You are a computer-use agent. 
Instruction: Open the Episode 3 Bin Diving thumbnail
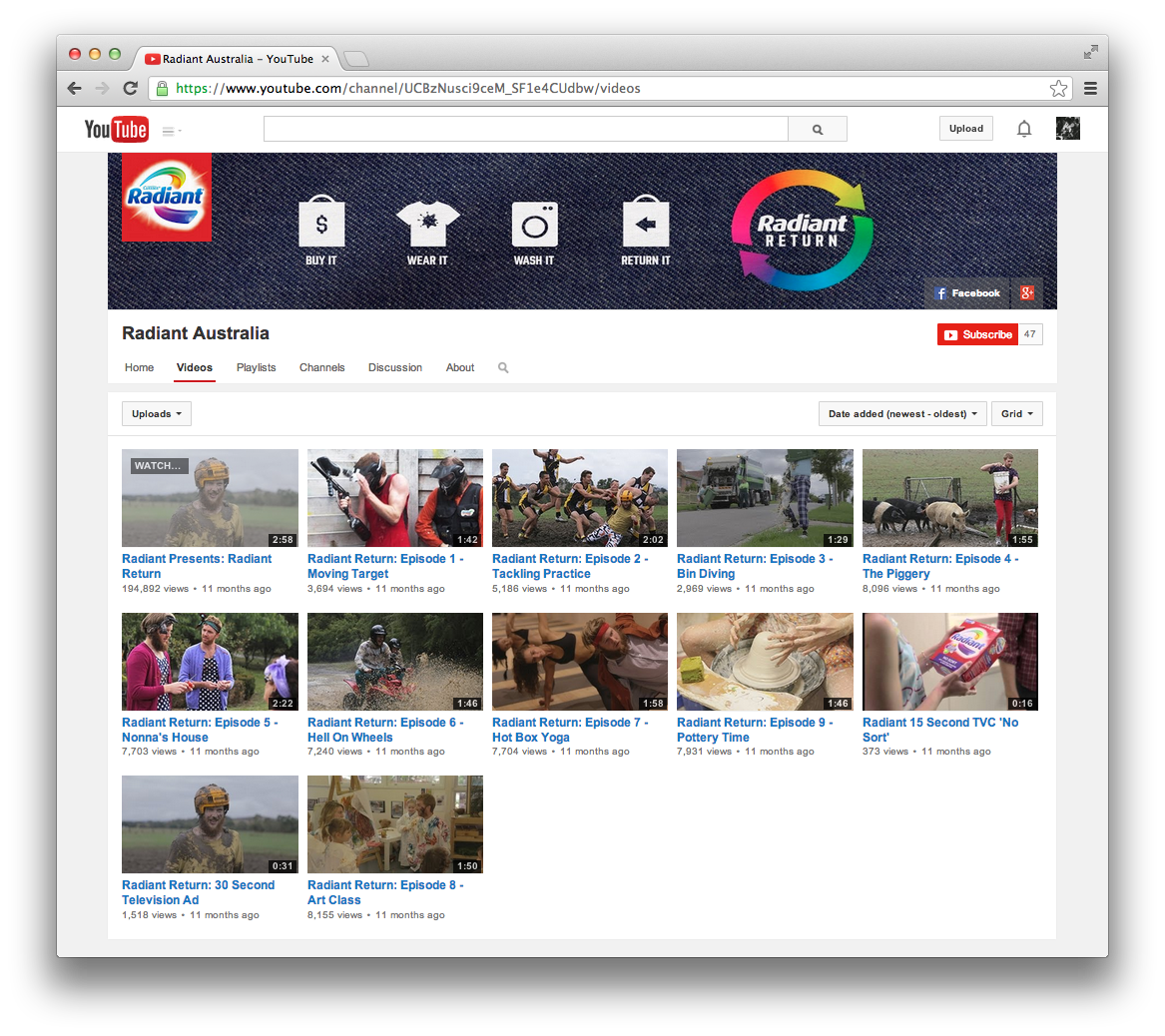point(765,498)
